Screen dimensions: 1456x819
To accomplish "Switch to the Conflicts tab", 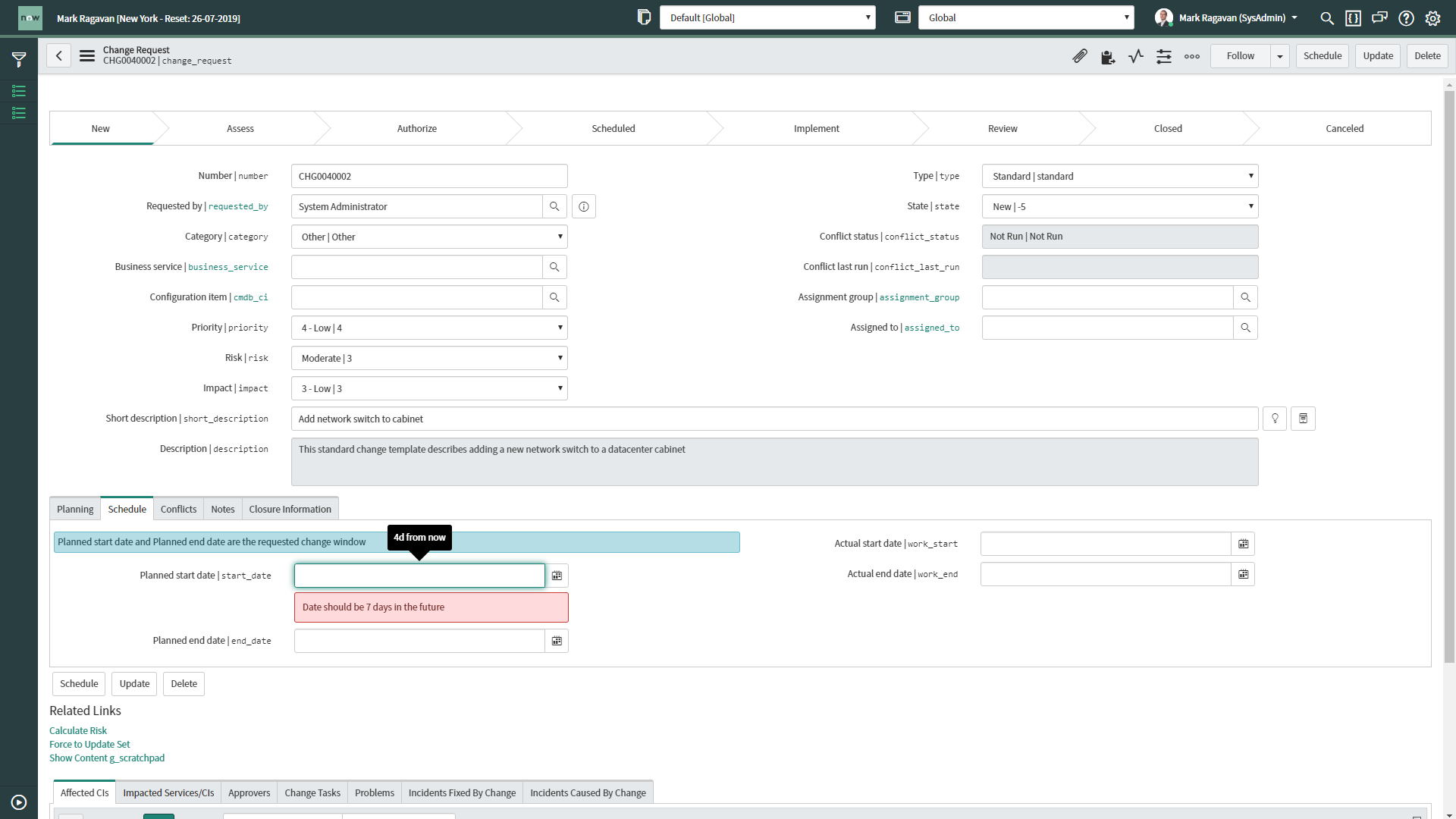I will point(178,509).
